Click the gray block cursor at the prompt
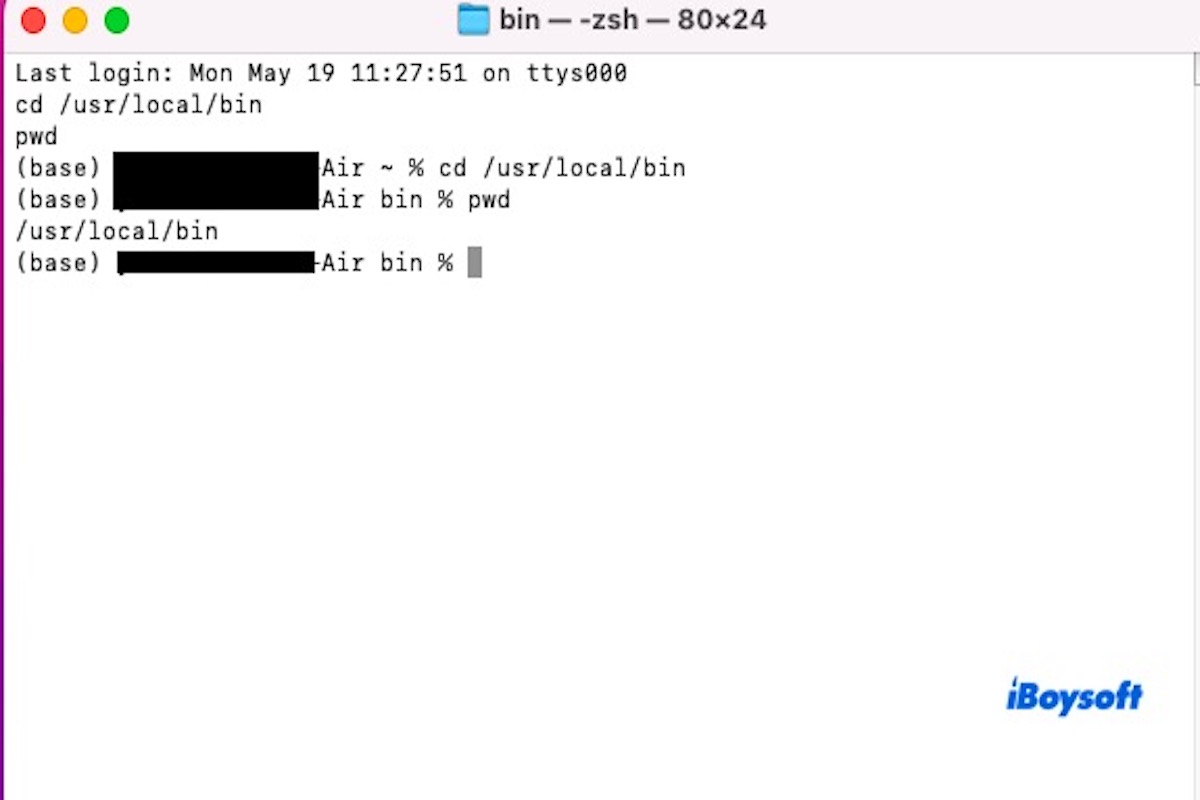The height and width of the screenshot is (800, 1200). [x=475, y=262]
